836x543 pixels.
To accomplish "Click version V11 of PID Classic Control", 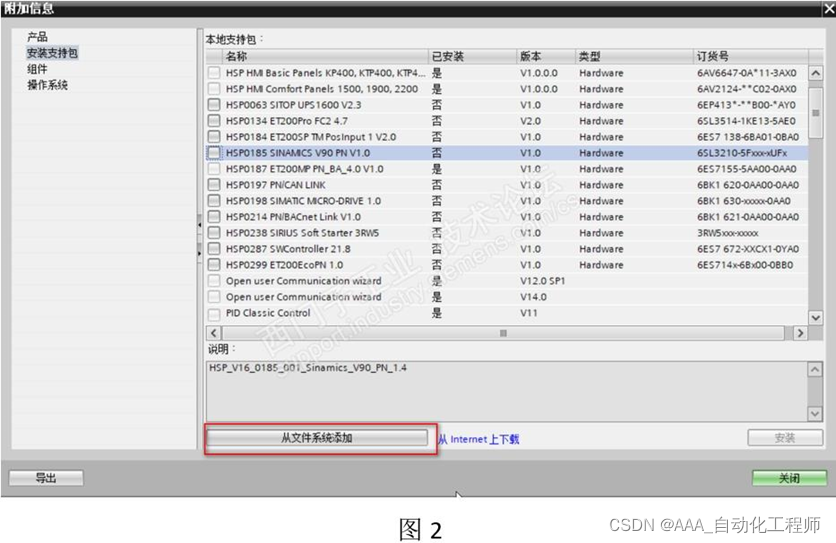I will (x=528, y=313).
